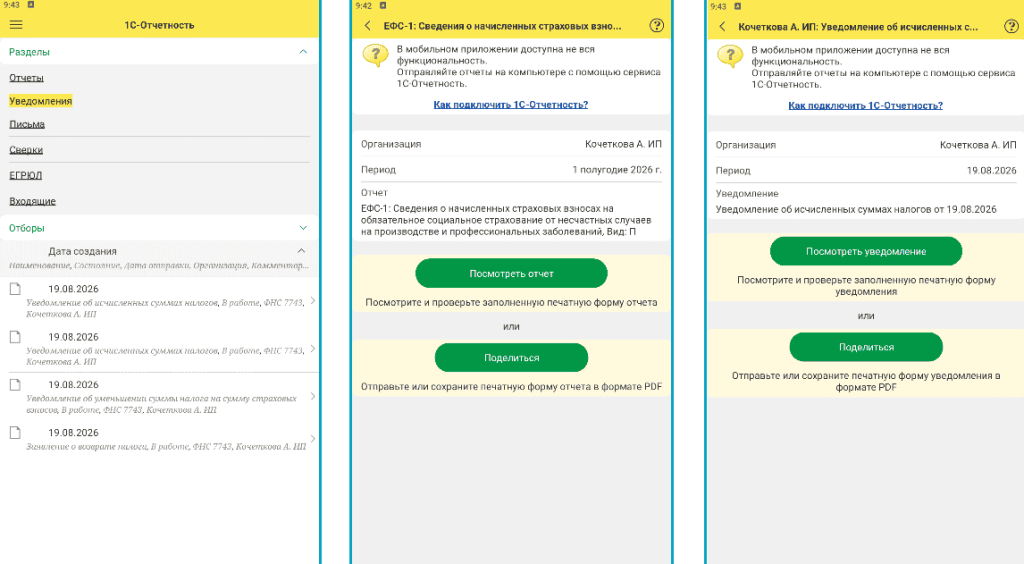
Task: Click period value 1 полугодие 2026 г.
Action: 617,169
